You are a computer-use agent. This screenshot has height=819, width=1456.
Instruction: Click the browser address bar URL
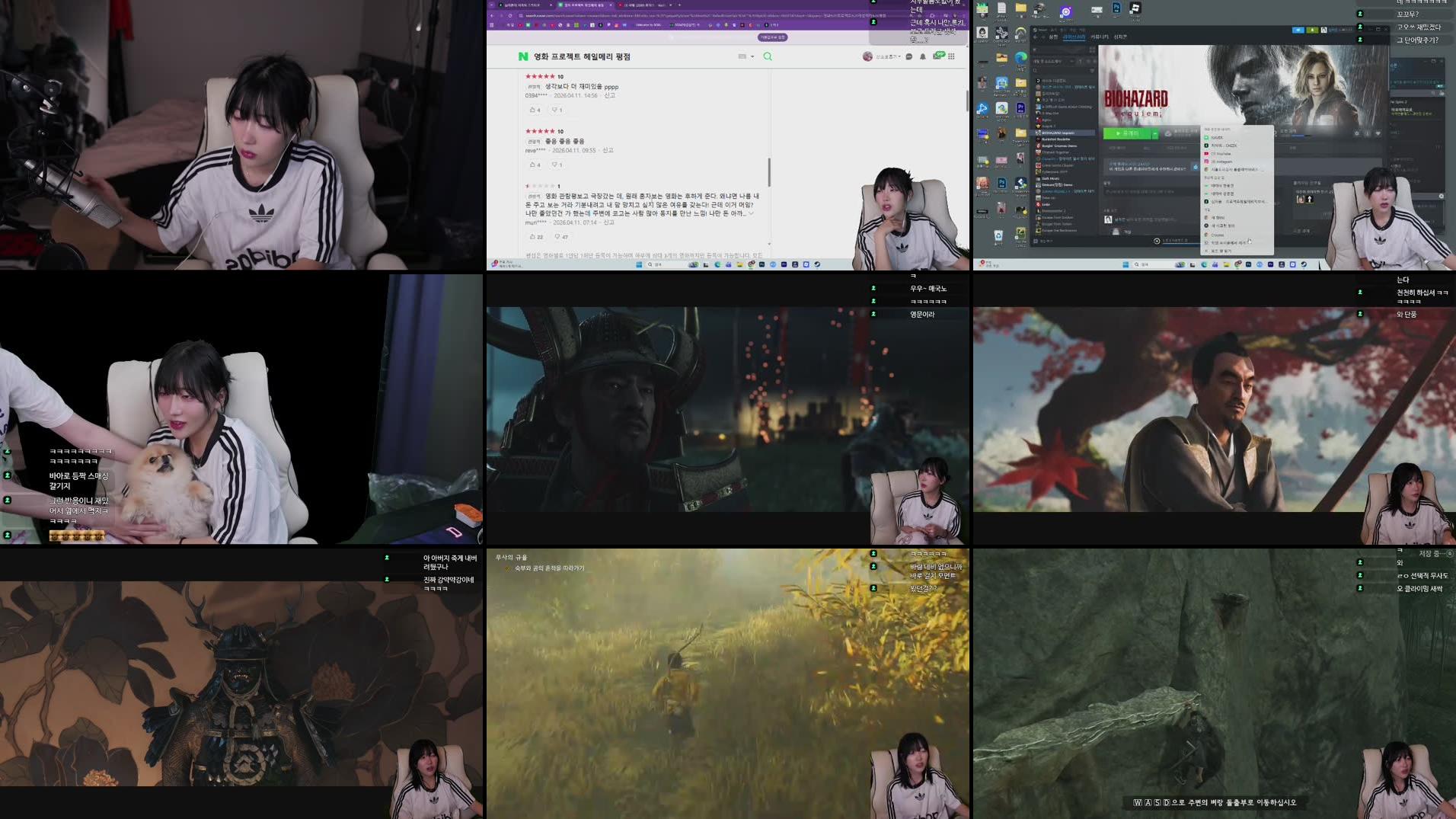click(x=704, y=15)
